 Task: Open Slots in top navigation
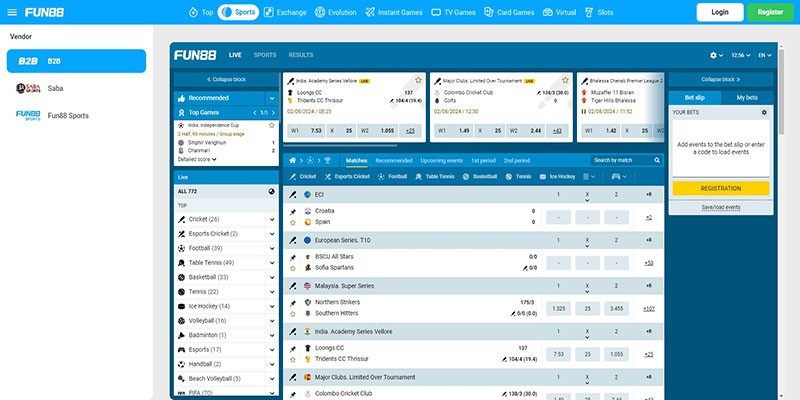599,12
